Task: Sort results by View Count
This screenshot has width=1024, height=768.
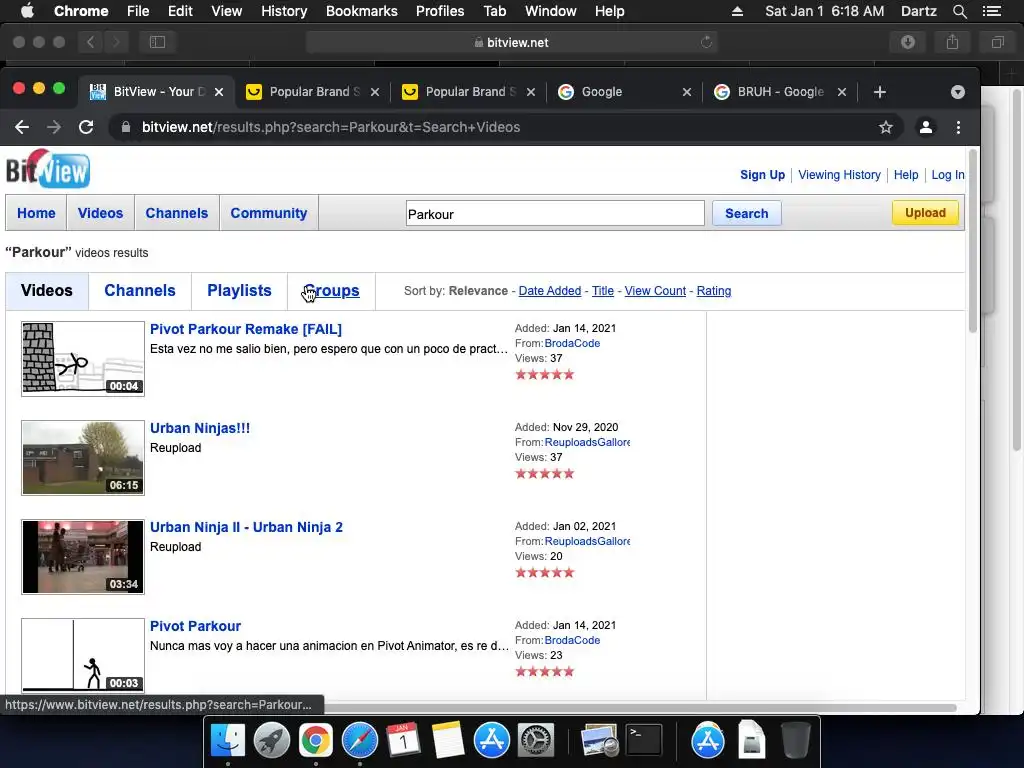Action: [x=655, y=291]
